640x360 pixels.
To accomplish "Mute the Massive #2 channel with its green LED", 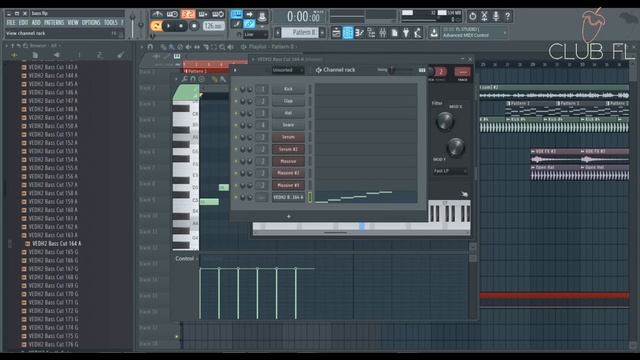I will [x=236, y=173].
